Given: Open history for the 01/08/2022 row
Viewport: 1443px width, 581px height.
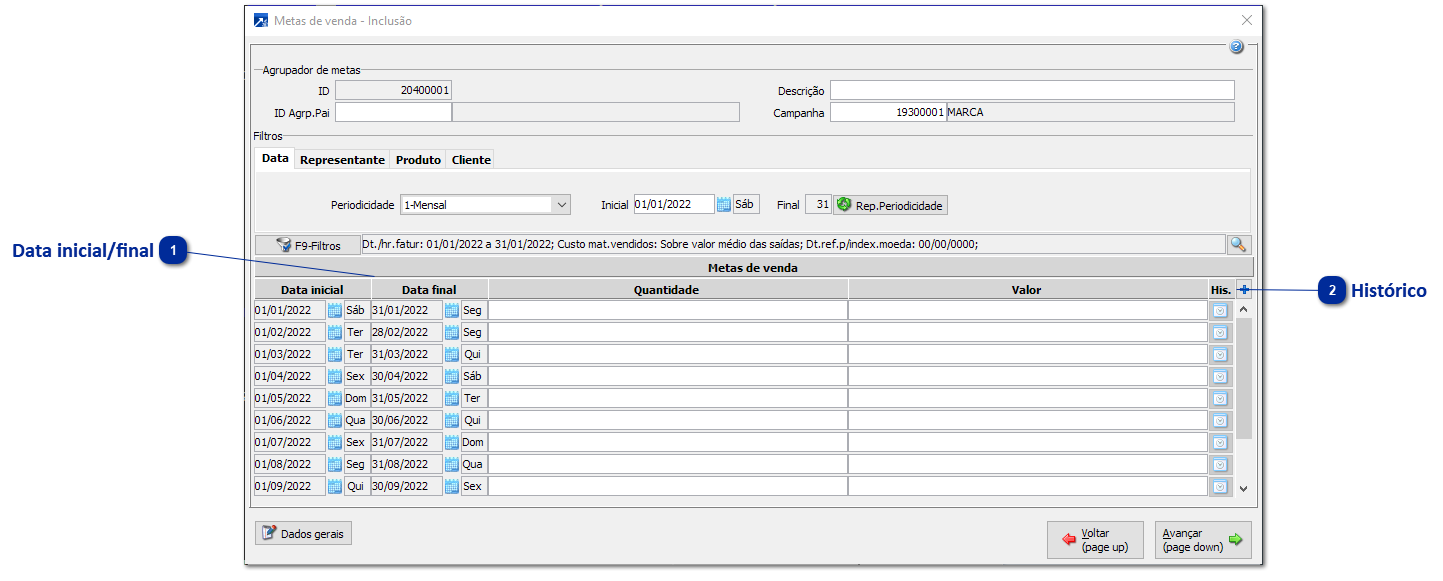Looking at the screenshot, I should coord(1220,464).
